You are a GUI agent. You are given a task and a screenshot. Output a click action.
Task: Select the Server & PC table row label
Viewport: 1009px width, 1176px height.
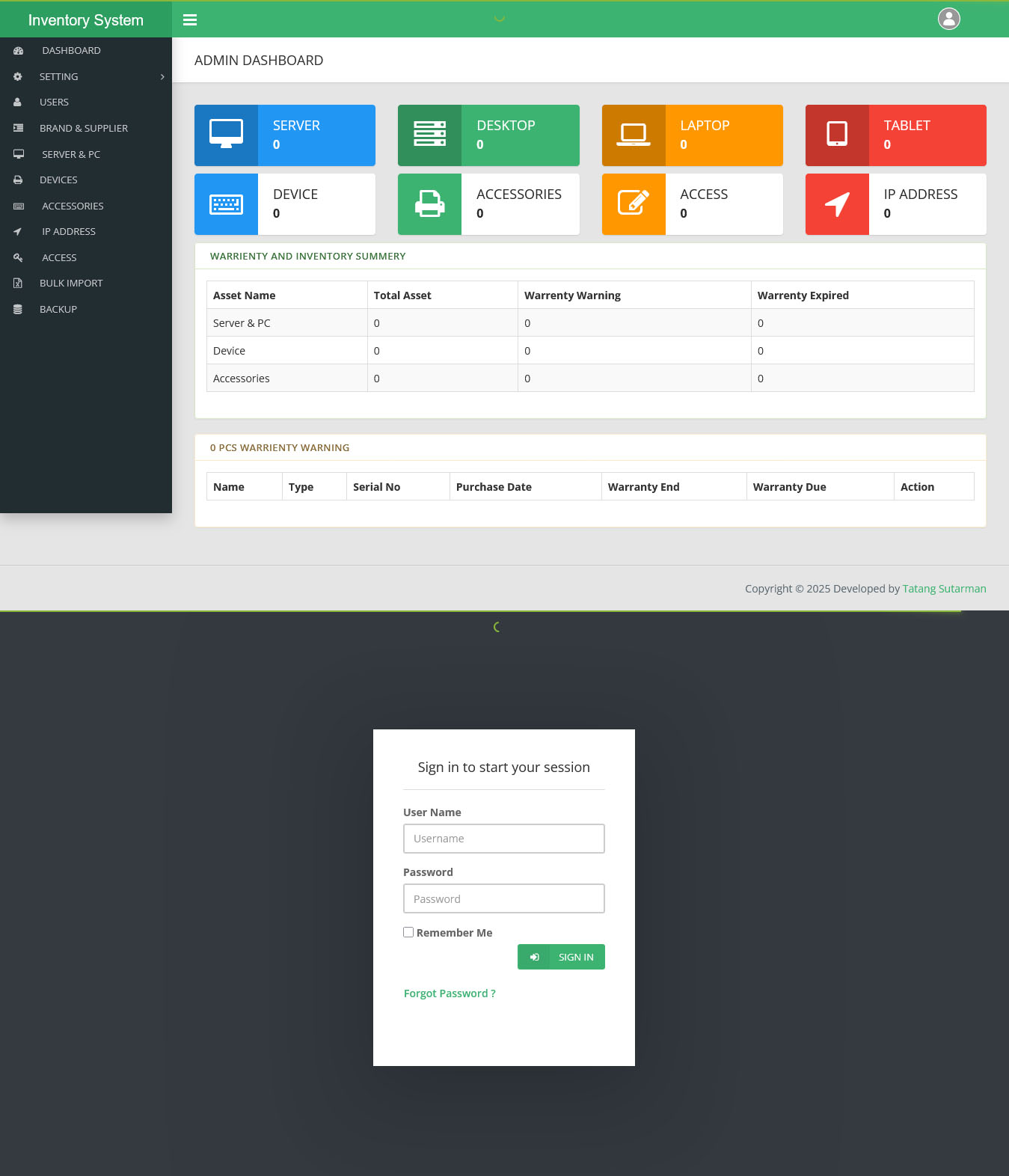pyautogui.click(x=242, y=323)
